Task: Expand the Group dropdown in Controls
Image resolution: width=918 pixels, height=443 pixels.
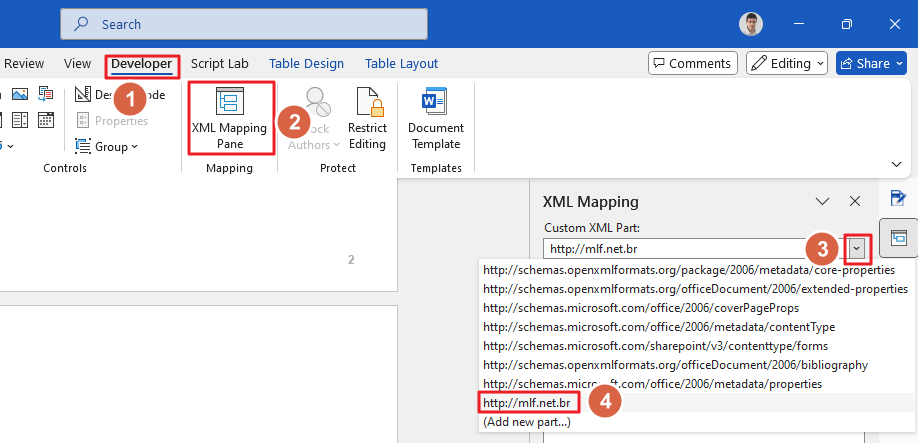Action: [107, 146]
